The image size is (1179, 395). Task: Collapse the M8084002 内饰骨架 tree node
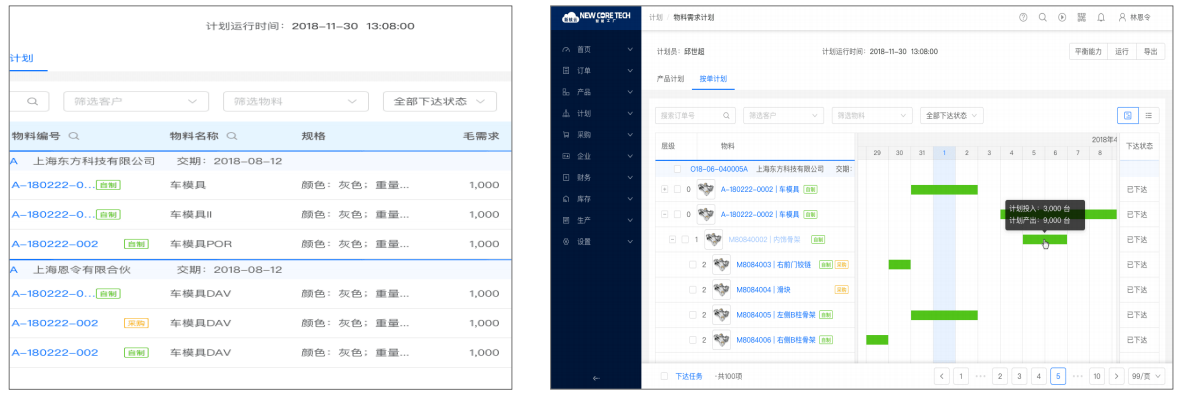[671, 239]
